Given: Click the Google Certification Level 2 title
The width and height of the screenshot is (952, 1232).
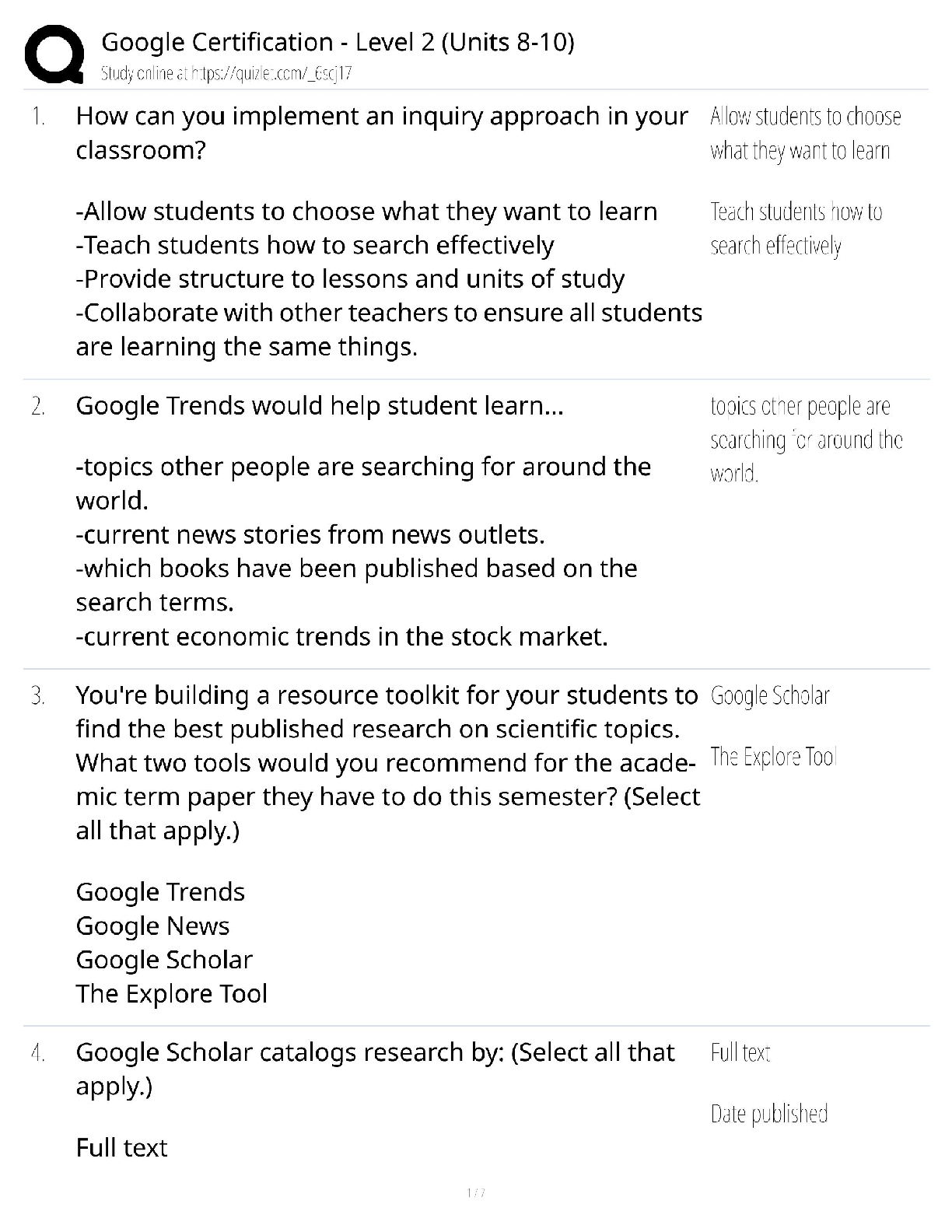Looking at the screenshot, I should point(338,42).
